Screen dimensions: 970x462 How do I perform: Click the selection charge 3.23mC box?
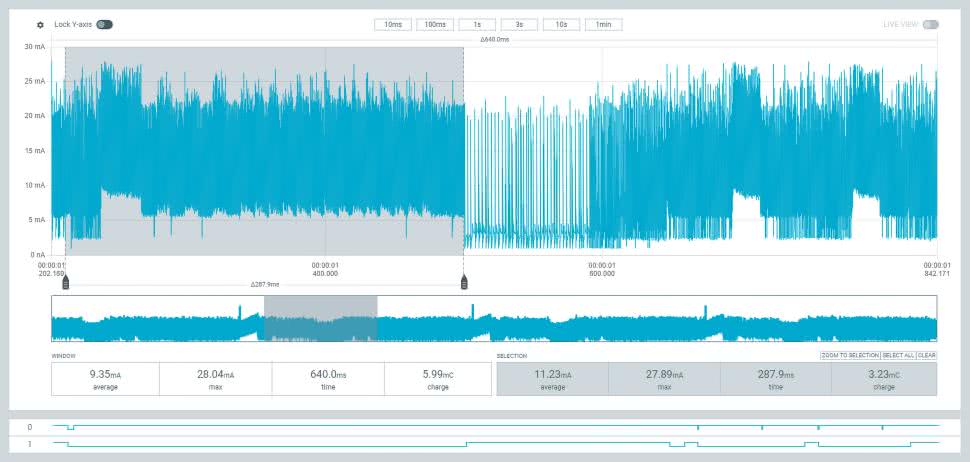point(883,379)
